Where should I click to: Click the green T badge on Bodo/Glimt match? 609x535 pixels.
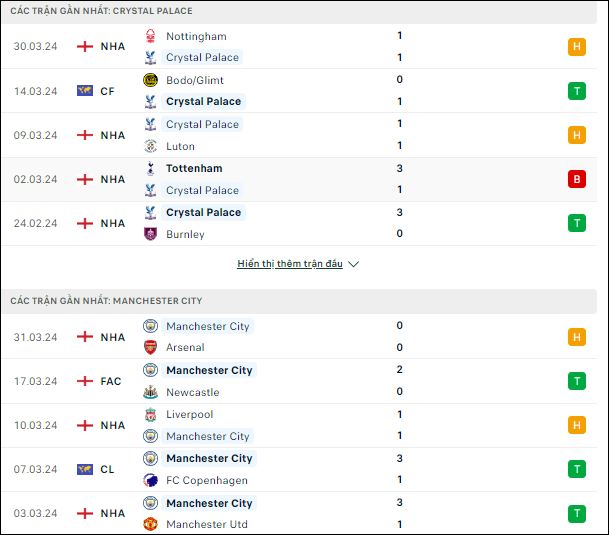pos(577,91)
